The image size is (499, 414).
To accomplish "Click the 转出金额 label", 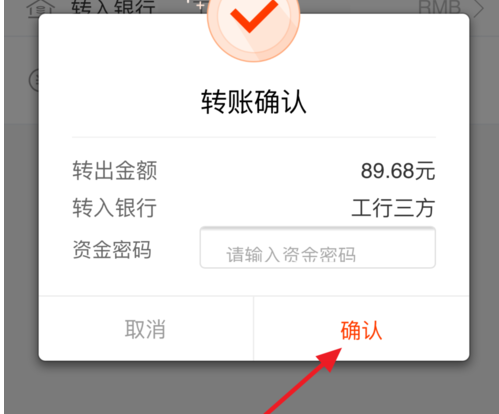I will click(x=115, y=171).
